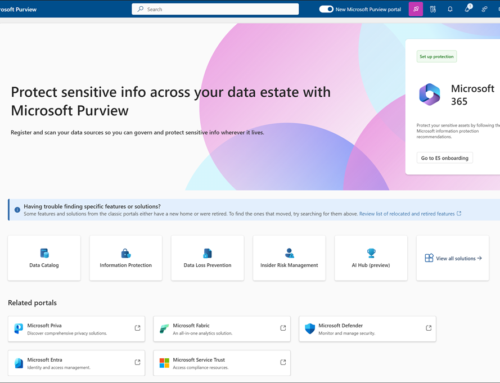The image size is (500, 383).
Task: Click the pink highlighted header icon
Action: point(416,9)
